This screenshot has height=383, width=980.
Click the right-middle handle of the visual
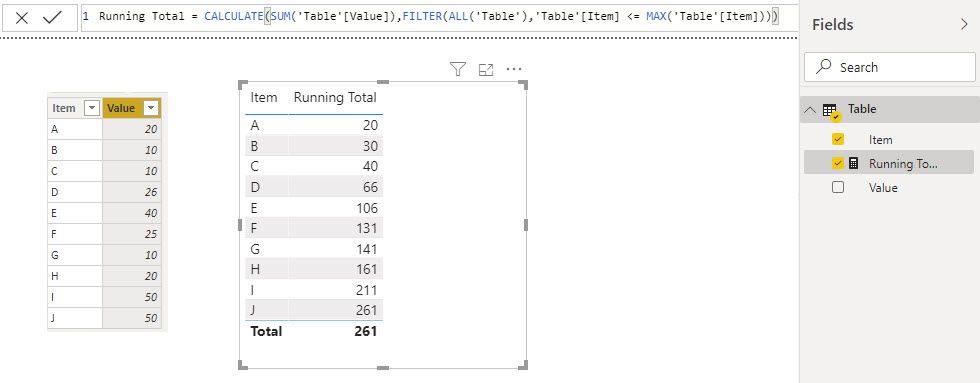tap(526, 225)
